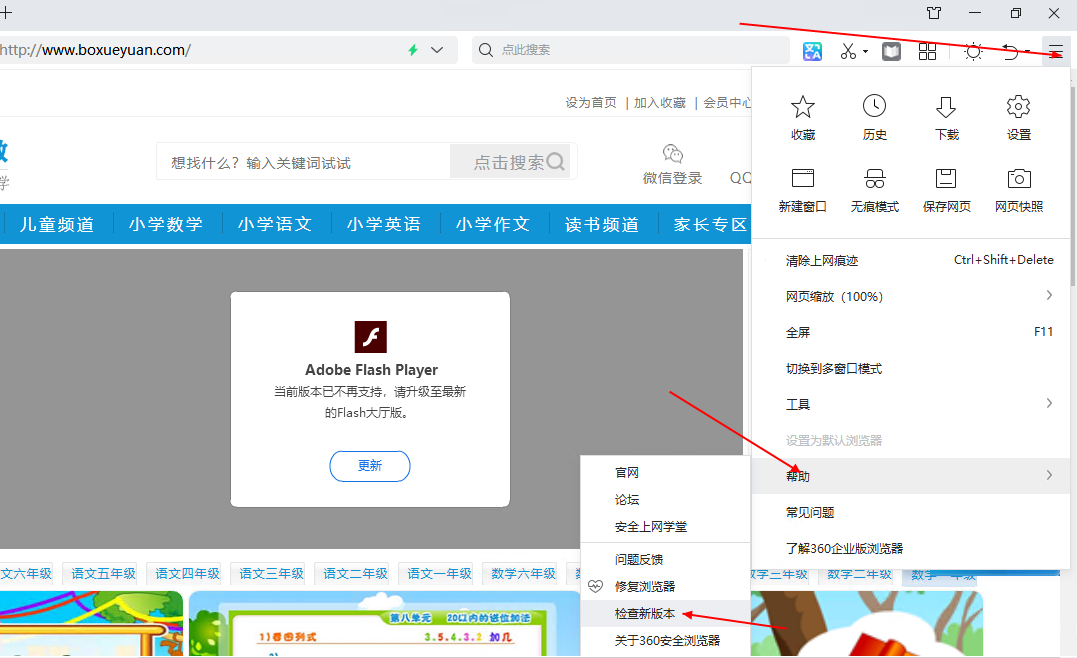Viewport: 1077px width, 658px height.
Task: Click the translate icon in toolbar
Action: (812, 51)
